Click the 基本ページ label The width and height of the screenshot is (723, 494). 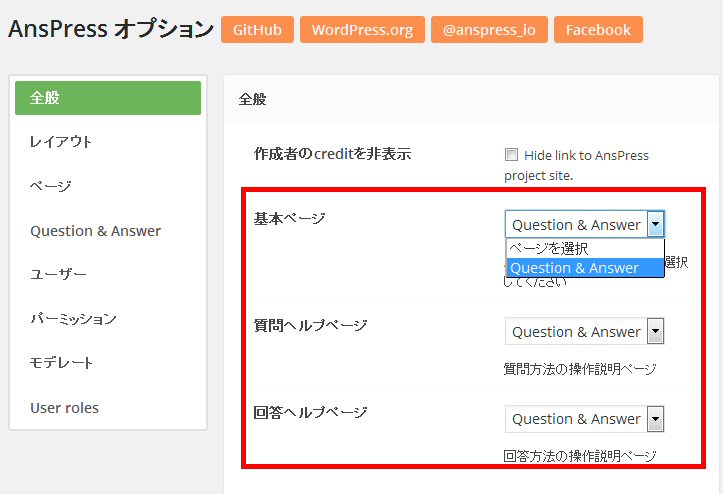pos(290,218)
